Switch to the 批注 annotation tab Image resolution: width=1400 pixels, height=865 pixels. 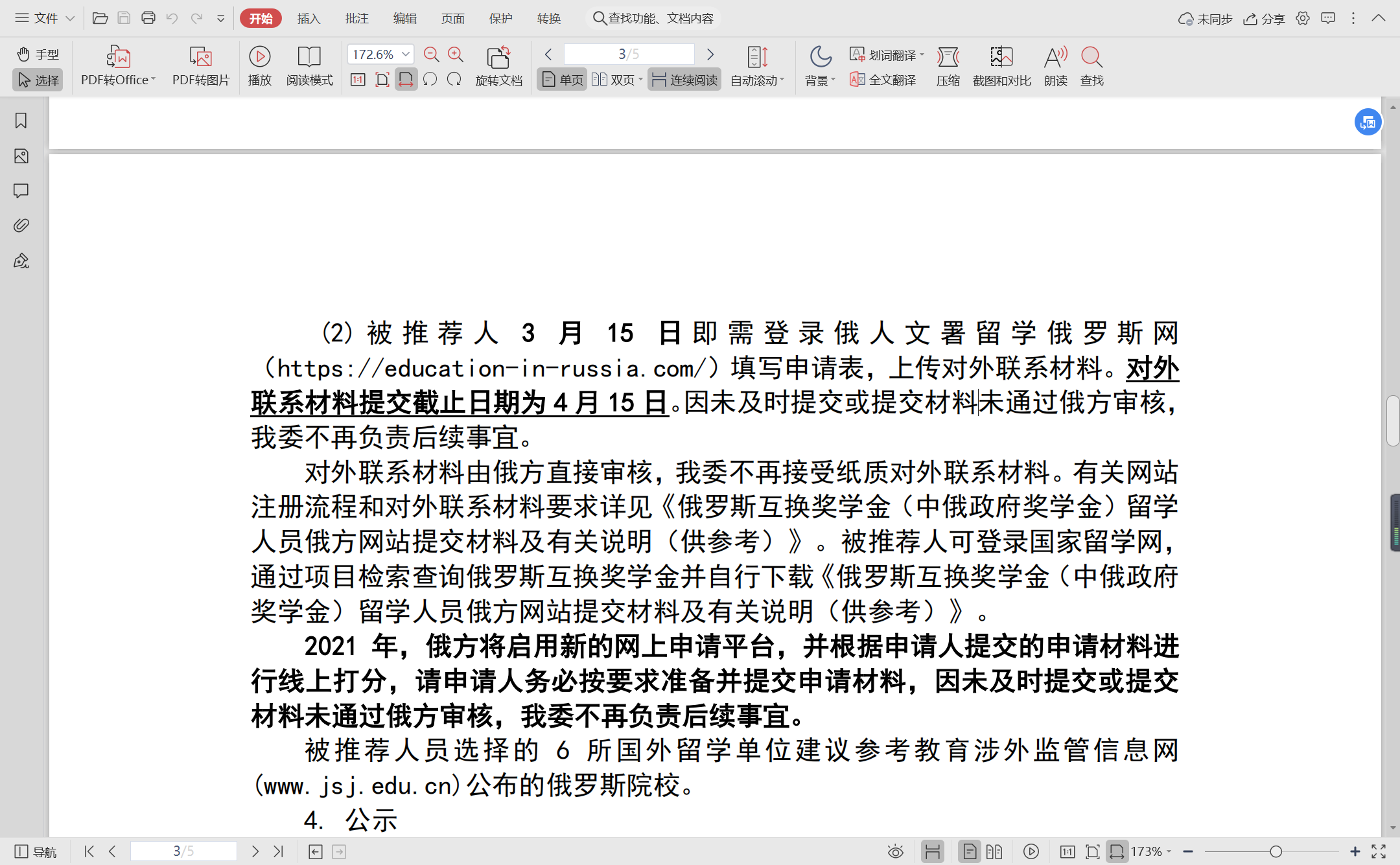click(x=356, y=18)
